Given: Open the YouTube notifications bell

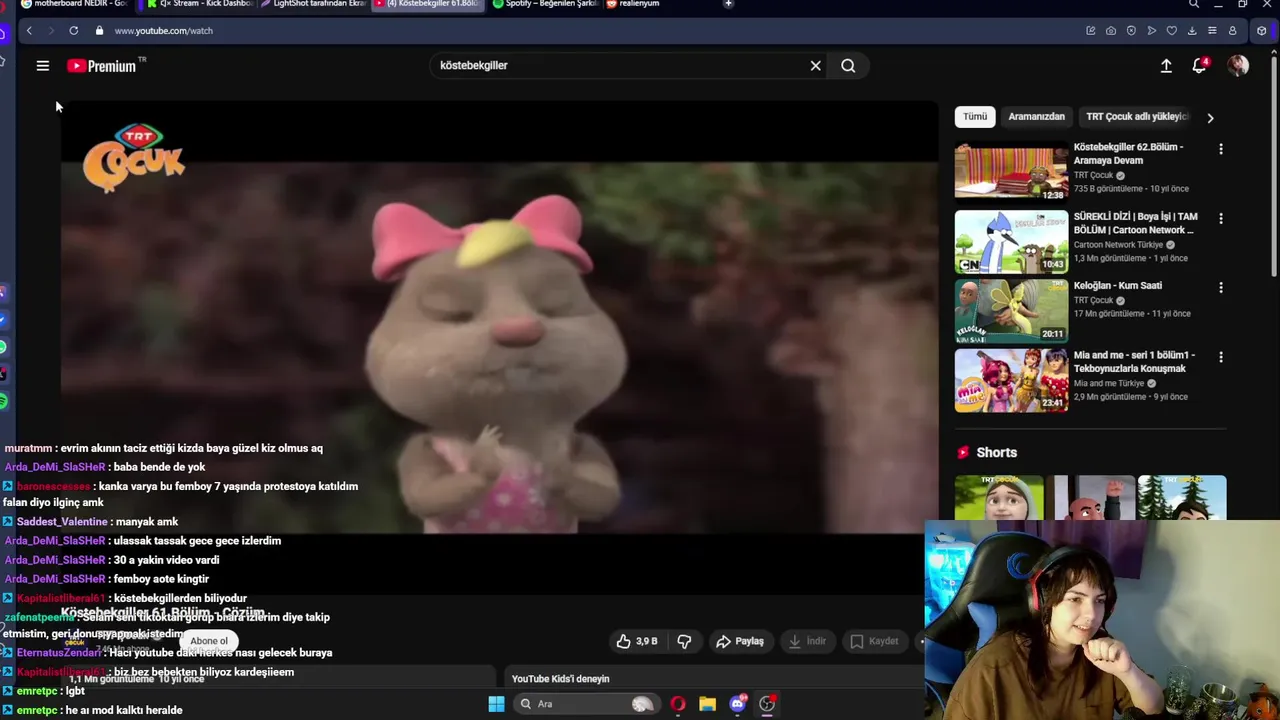Looking at the screenshot, I should pos(1199,66).
